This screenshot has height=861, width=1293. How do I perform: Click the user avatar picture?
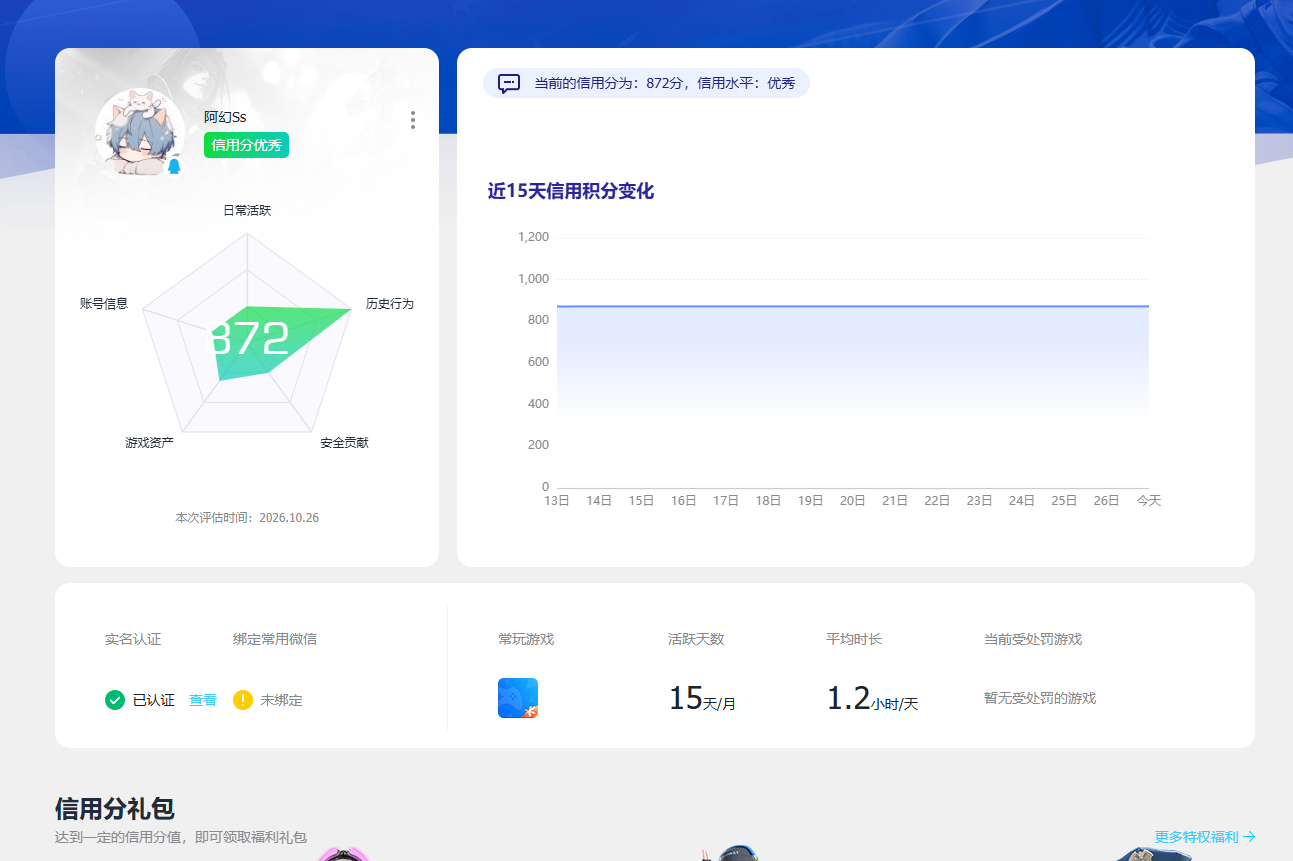tap(140, 132)
